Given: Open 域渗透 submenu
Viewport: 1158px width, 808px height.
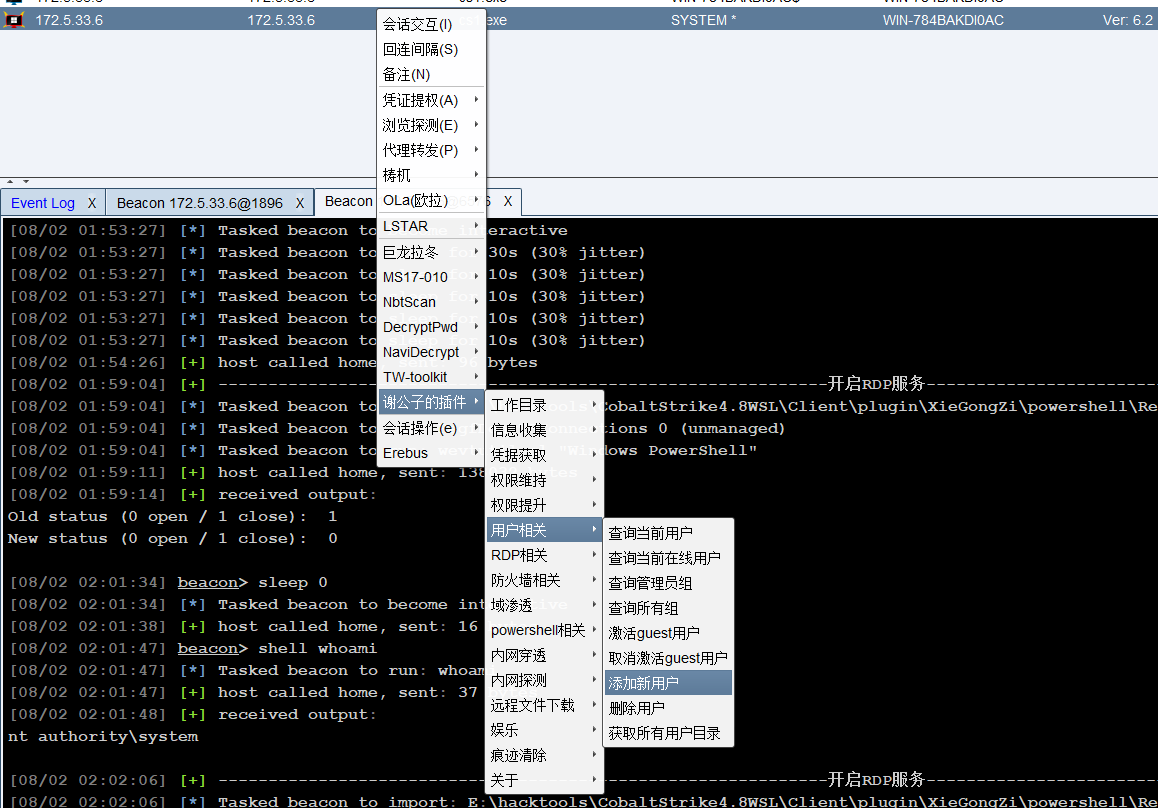Looking at the screenshot, I should pyautogui.click(x=545, y=606).
